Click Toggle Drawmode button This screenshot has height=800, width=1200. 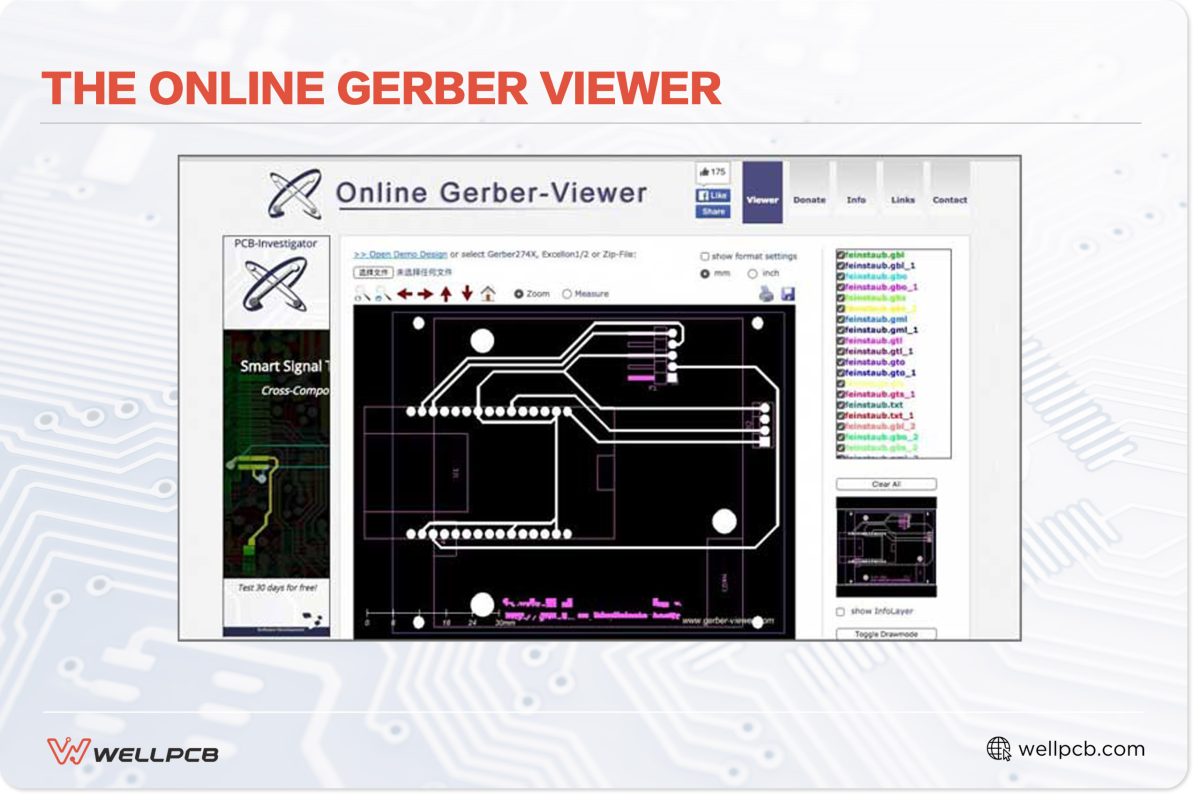[884, 634]
